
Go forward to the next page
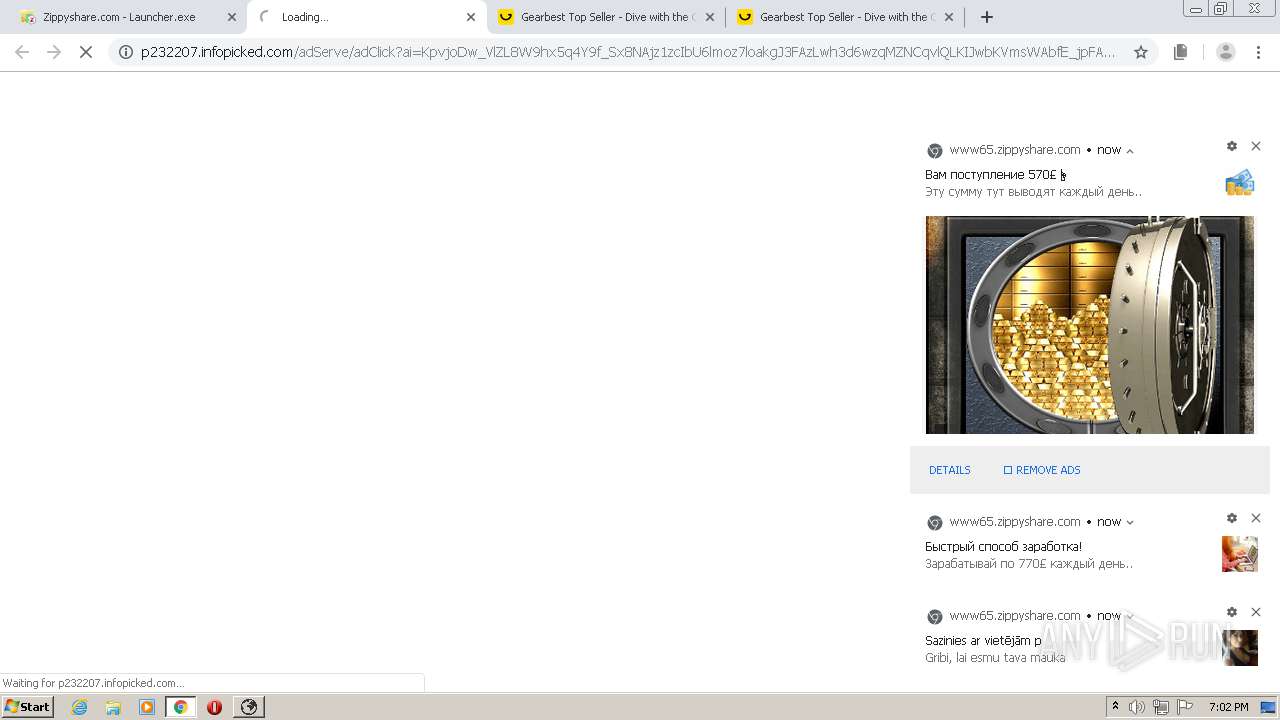(x=54, y=52)
